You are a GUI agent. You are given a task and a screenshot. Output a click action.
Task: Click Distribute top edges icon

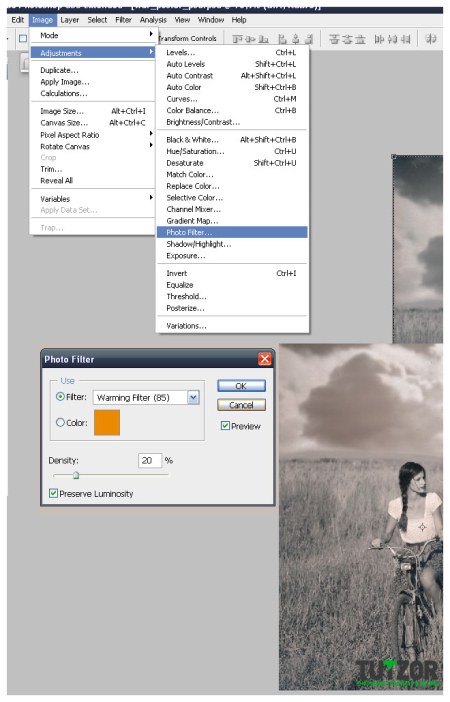[x=334, y=39]
